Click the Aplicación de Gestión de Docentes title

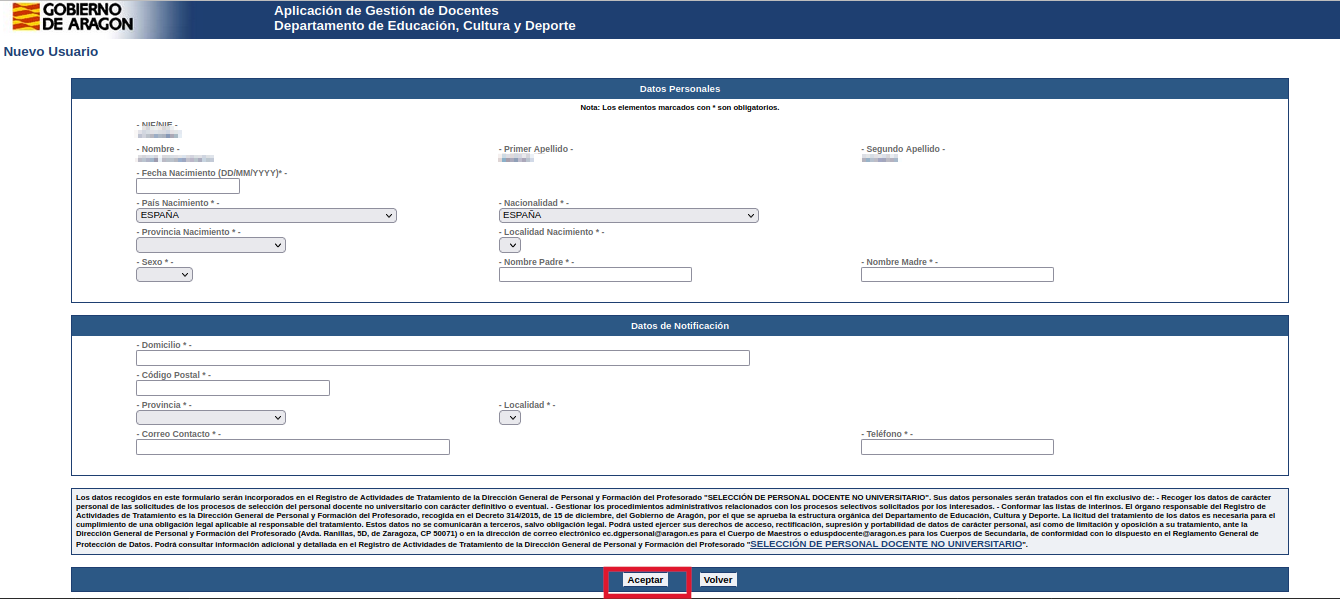(386, 11)
